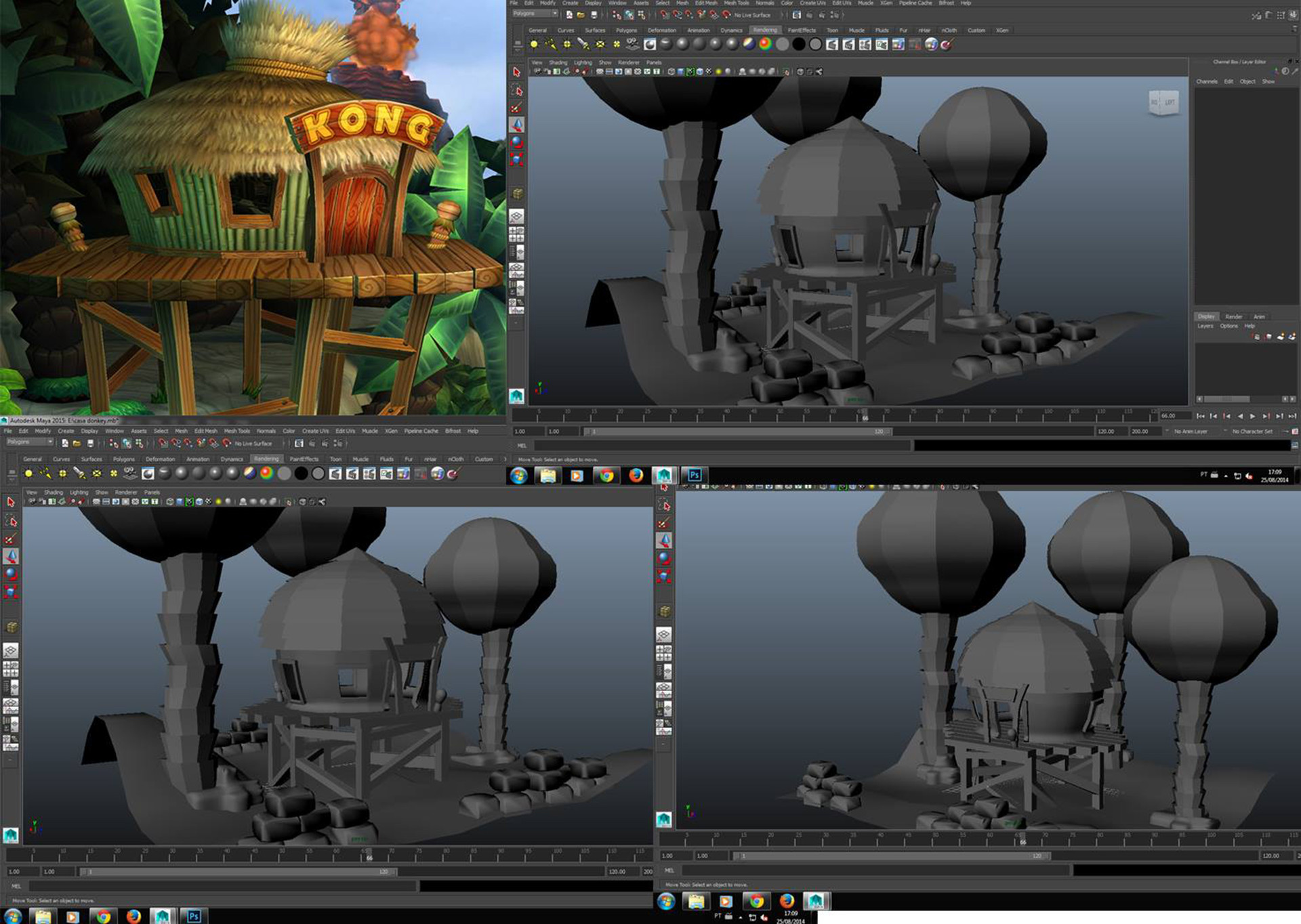Image resolution: width=1301 pixels, height=924 pixels.
Task: Switch to Render tab in Layer Editor
Action: [1233, 317]
